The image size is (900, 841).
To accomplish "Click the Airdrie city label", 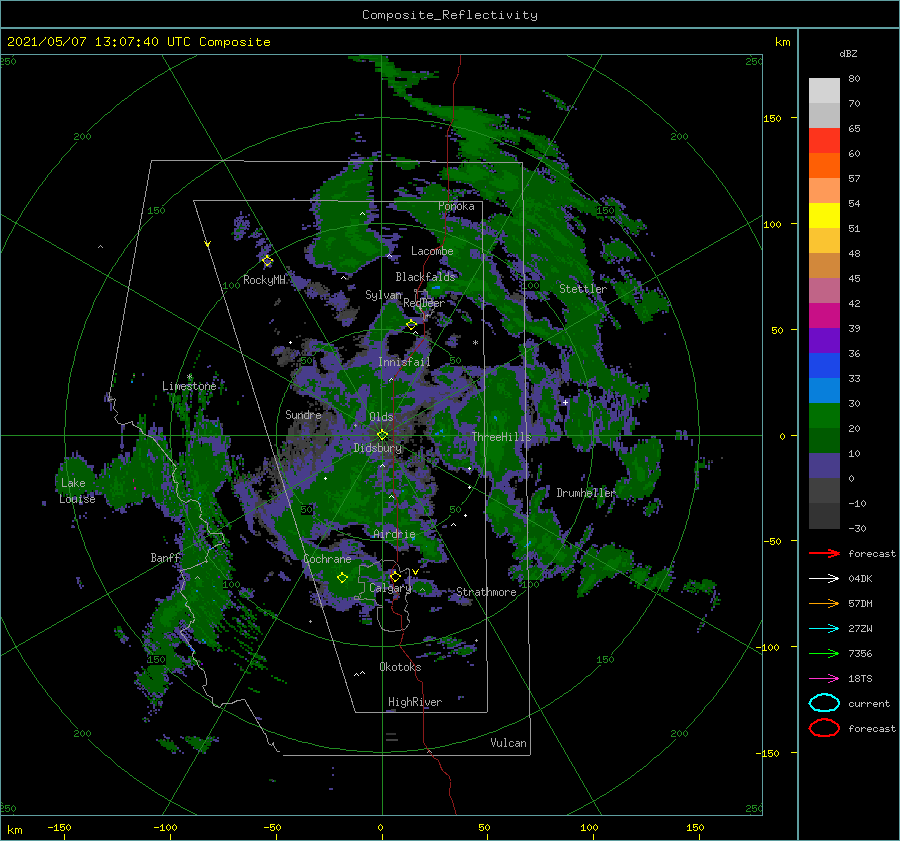I will (394, 534).
